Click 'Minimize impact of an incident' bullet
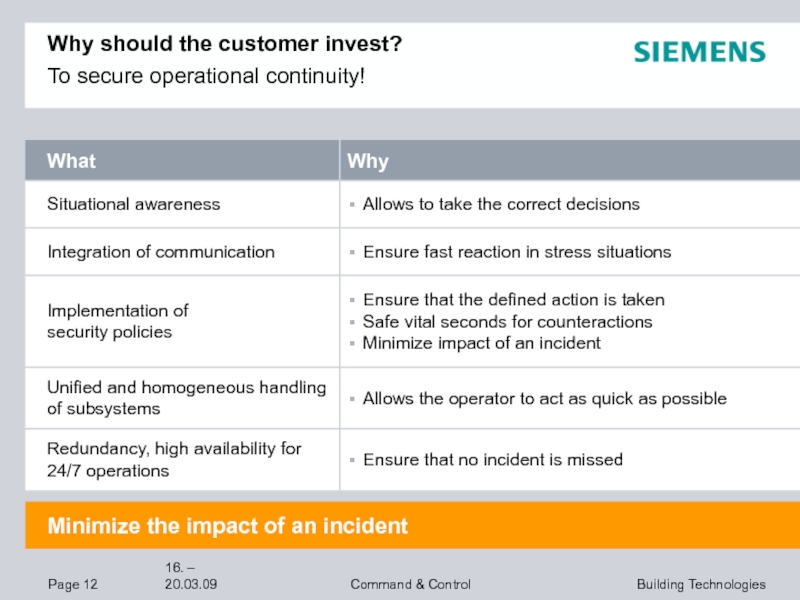The height and width of the screenshot is (600, 800). pyautogui.click(x=482, y=343)
